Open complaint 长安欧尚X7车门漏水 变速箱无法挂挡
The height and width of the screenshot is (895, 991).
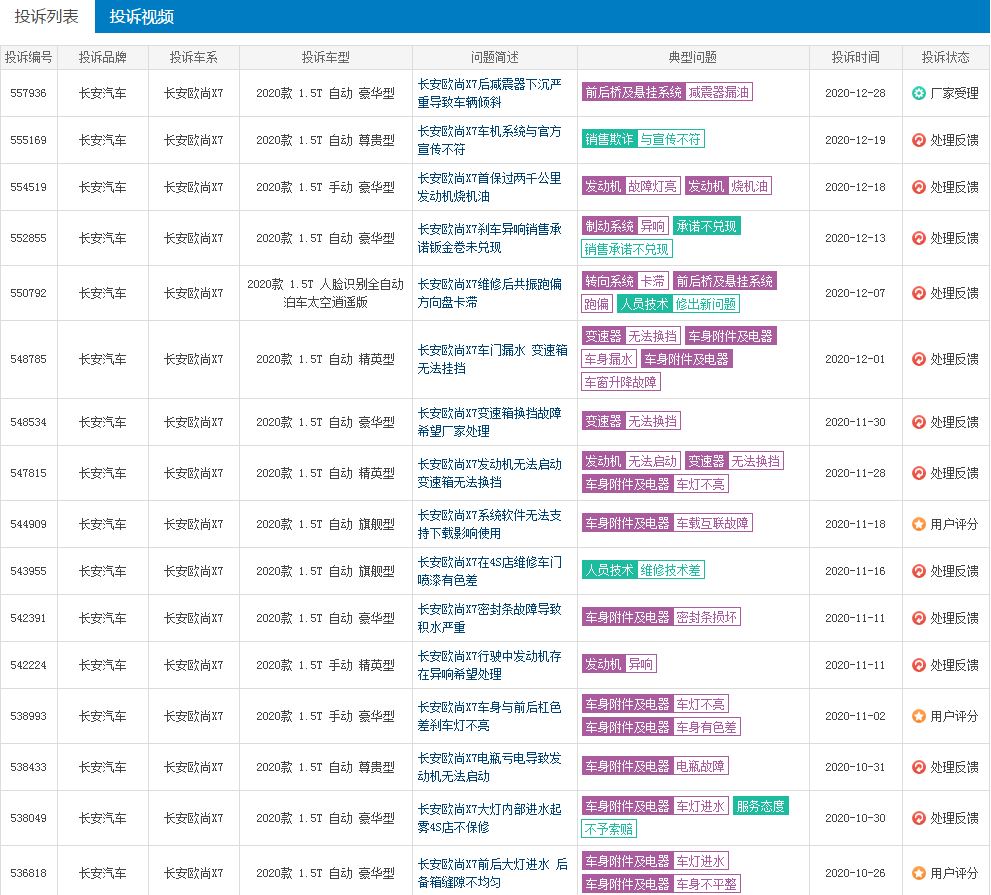click(492, 359)
